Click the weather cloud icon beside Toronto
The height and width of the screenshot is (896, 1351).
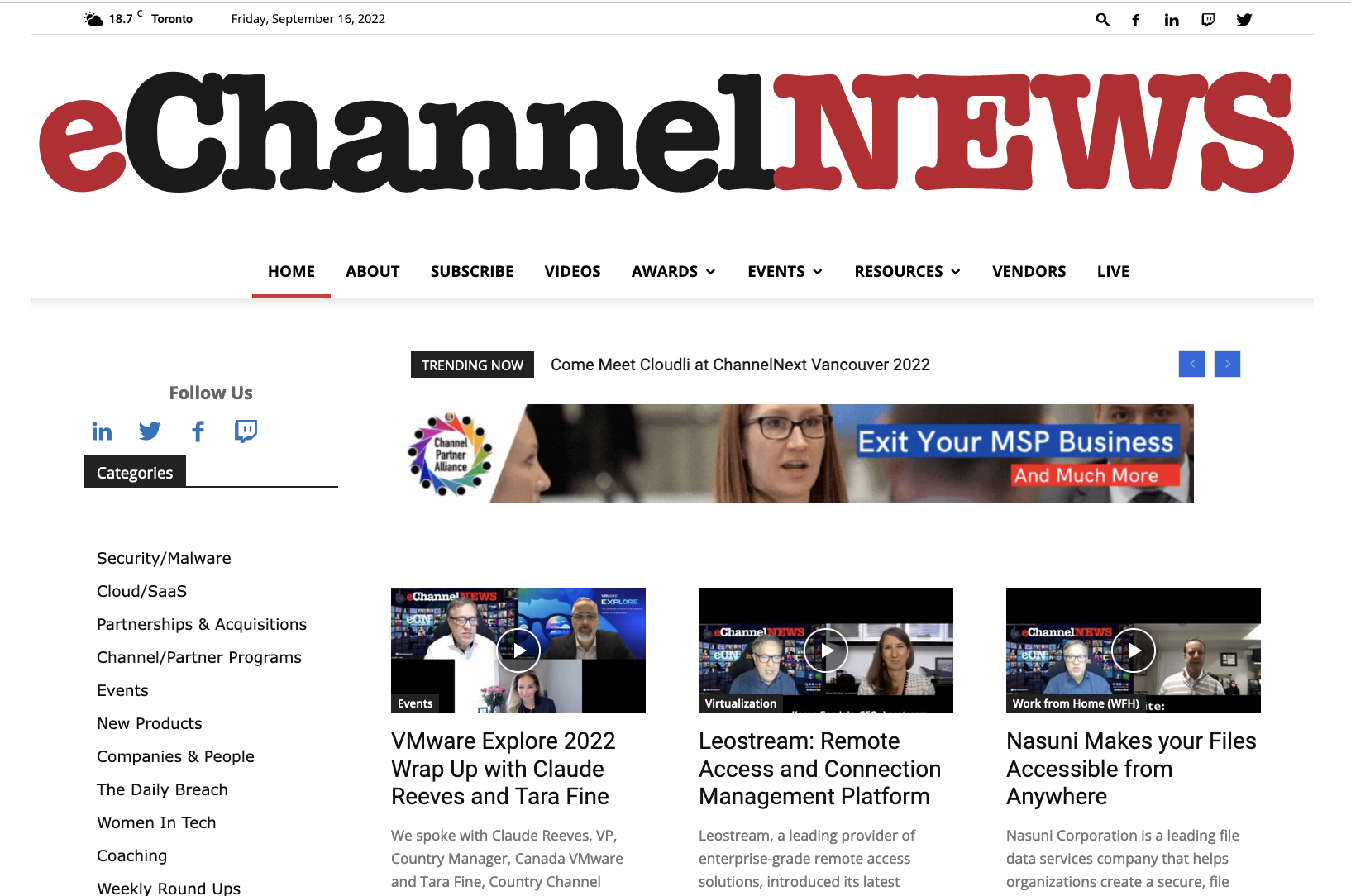tap(93, 18)
